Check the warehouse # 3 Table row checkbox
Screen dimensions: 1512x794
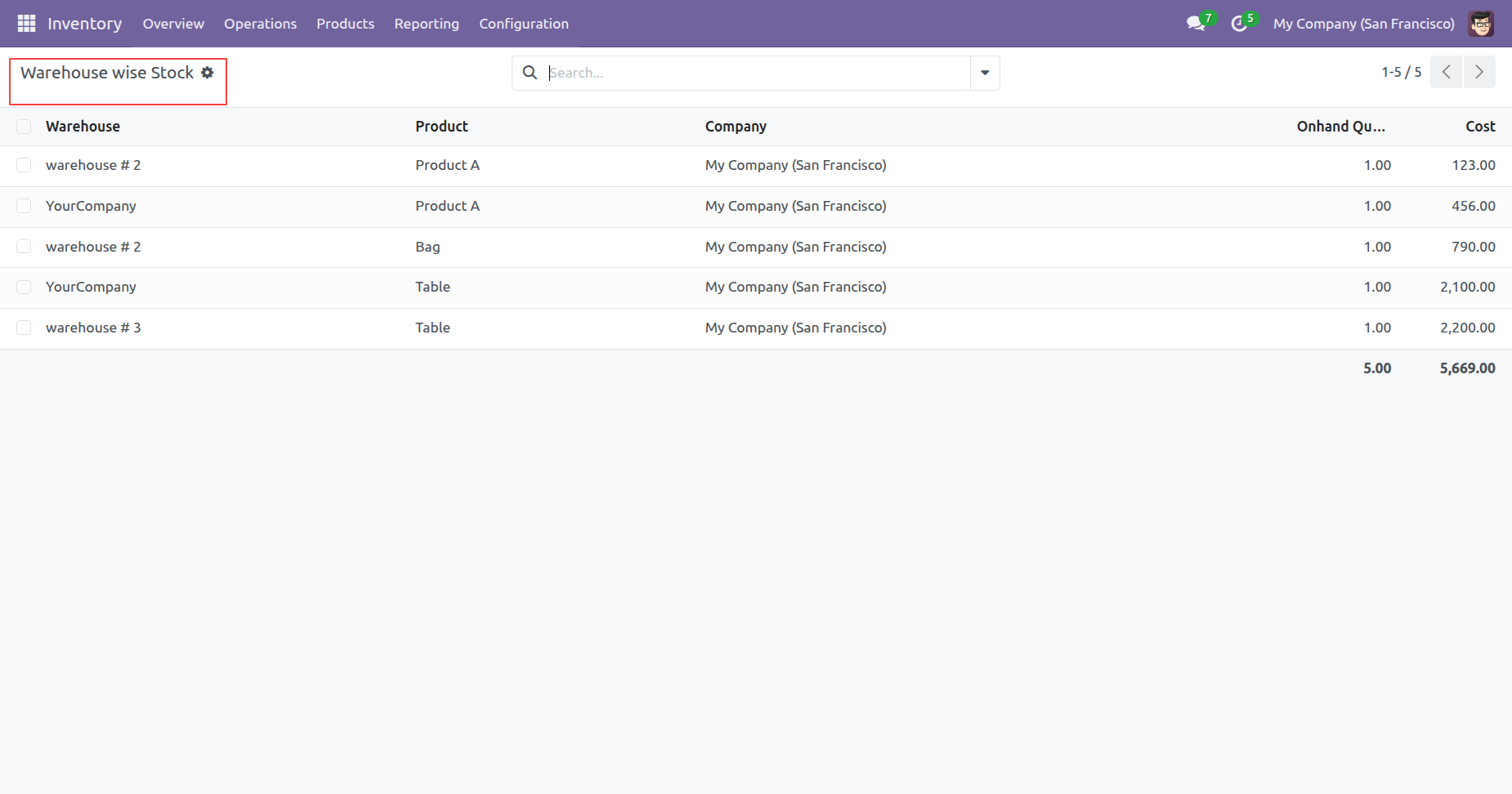24,328
